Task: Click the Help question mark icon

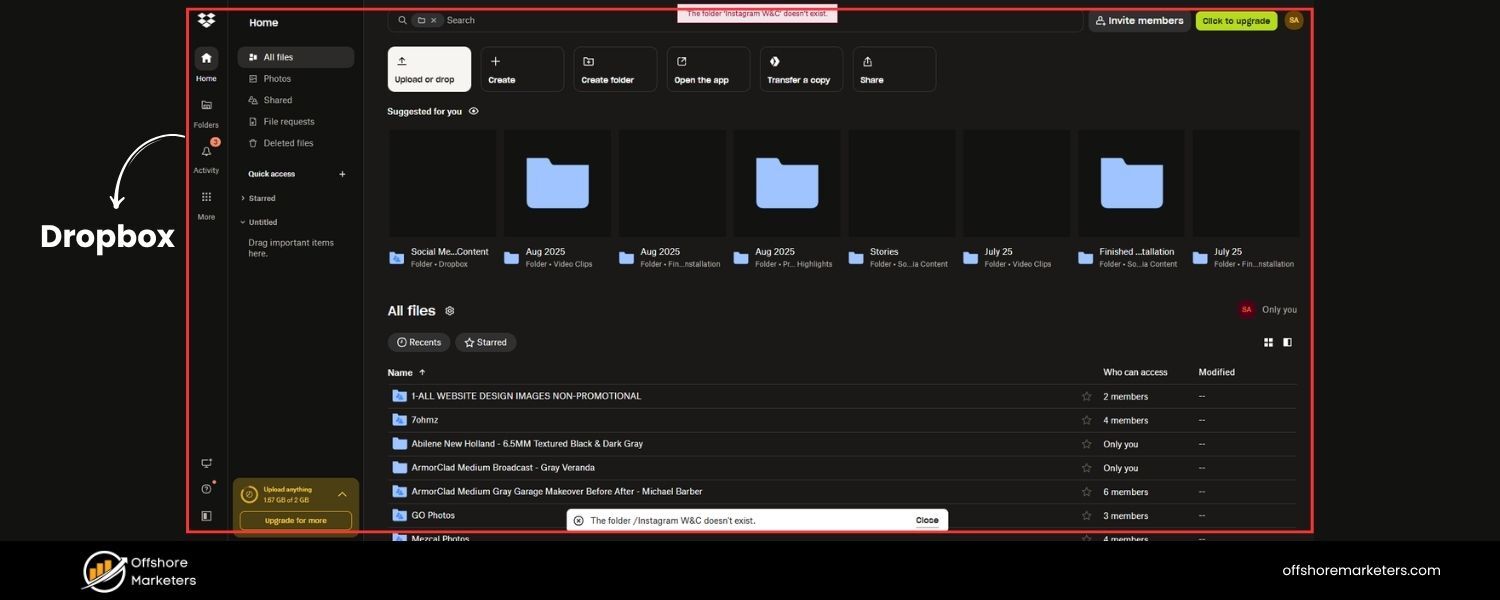Action: (x=205, y=488)
